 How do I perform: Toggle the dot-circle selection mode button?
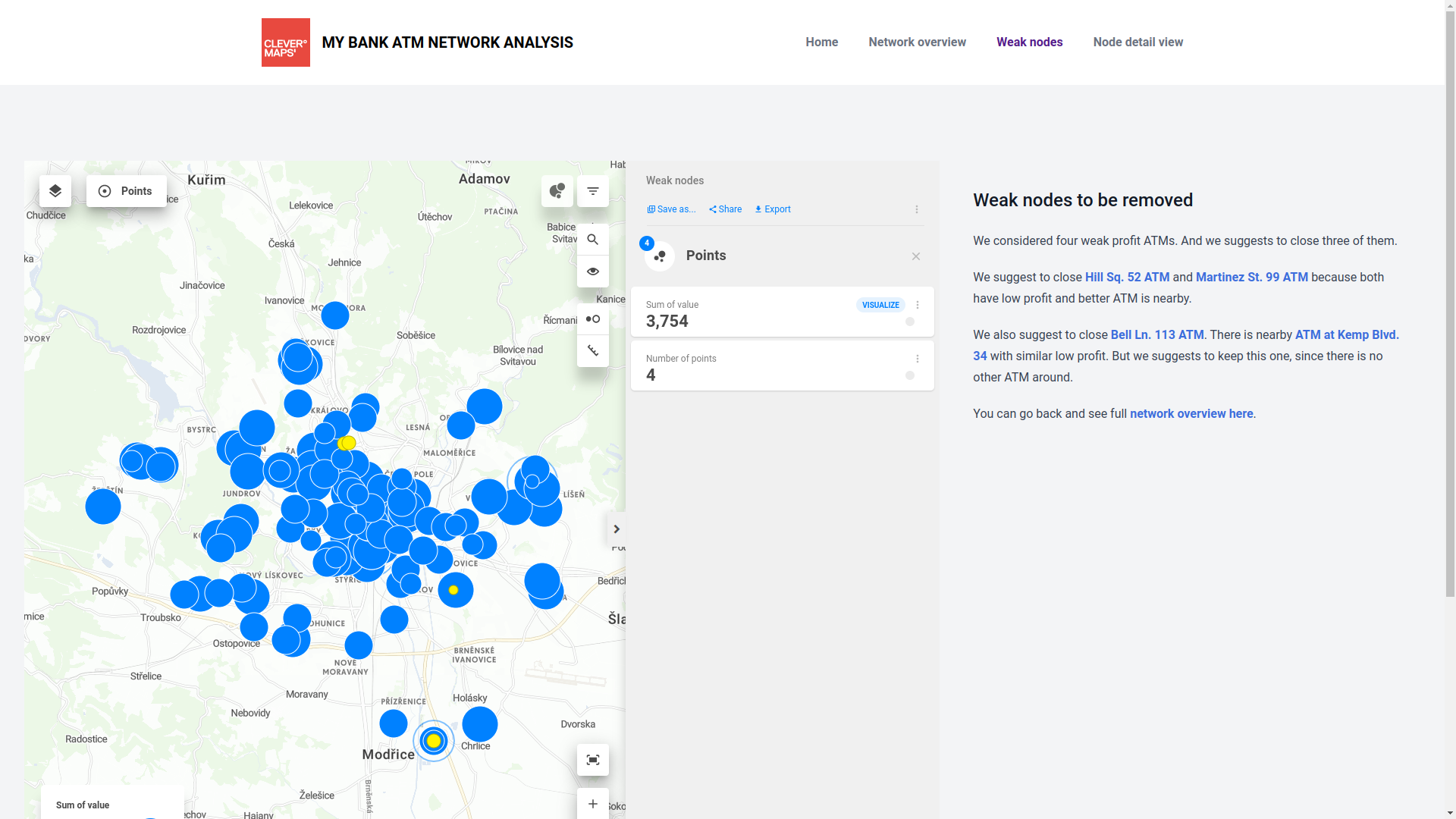tap(593, 319)
